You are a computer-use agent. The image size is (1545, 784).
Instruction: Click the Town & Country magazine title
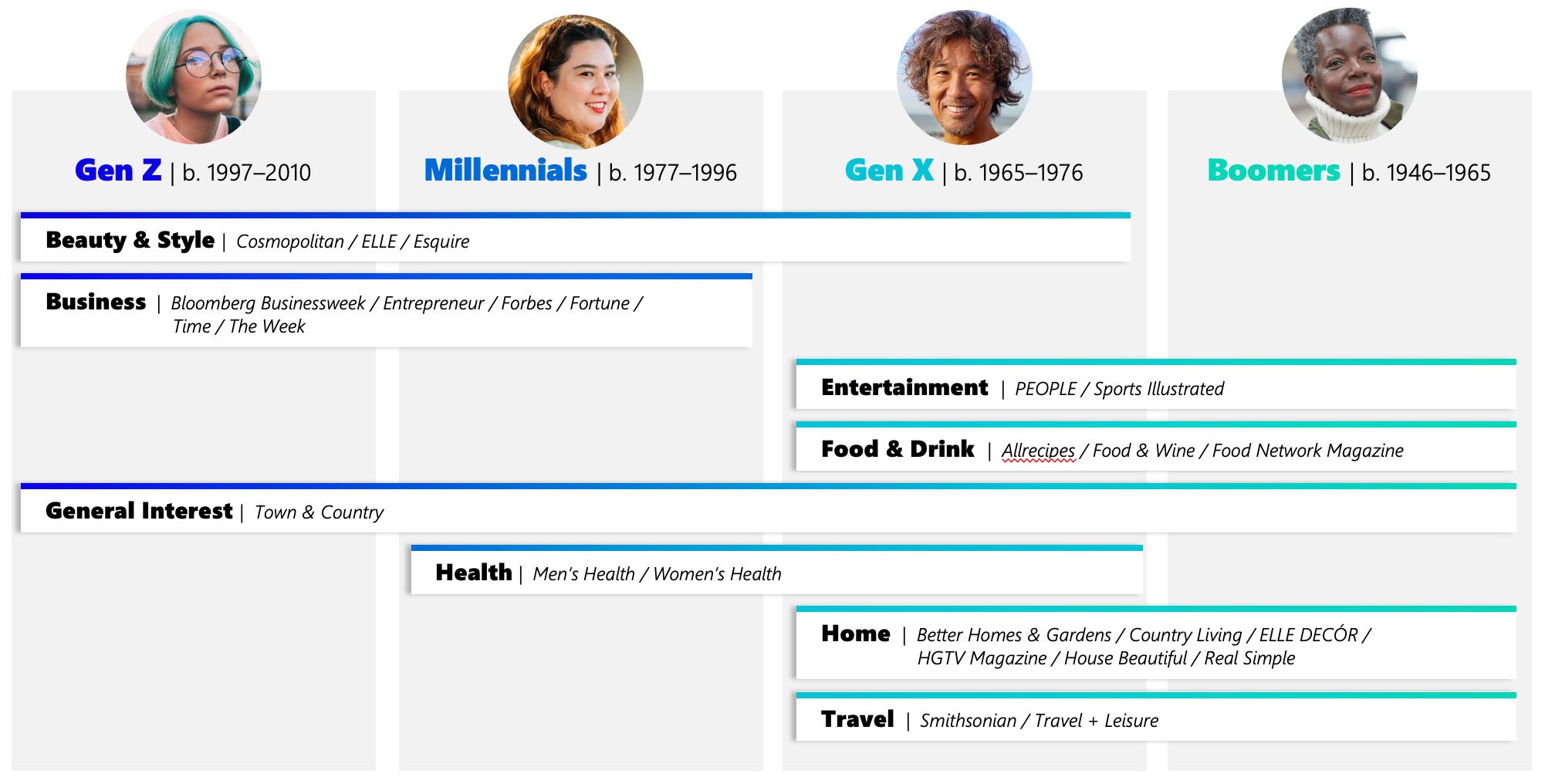click(319, 512)
